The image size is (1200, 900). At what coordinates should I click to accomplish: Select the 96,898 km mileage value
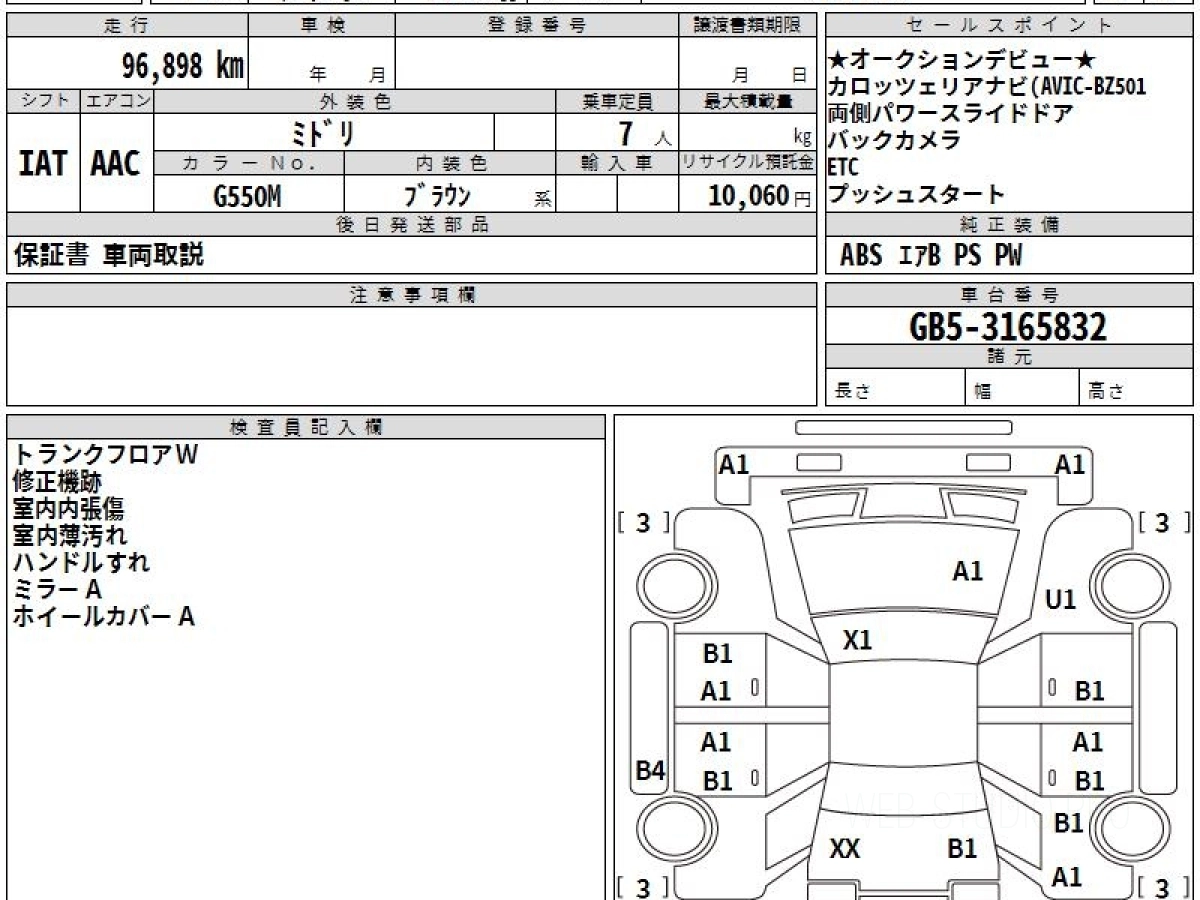183,66
